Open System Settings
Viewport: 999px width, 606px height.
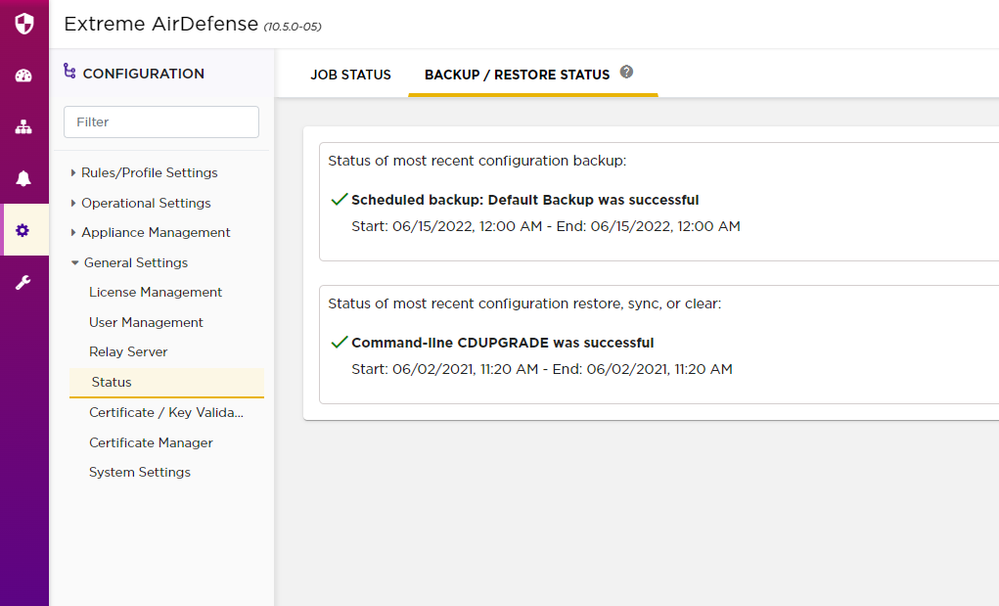[140, 472]
